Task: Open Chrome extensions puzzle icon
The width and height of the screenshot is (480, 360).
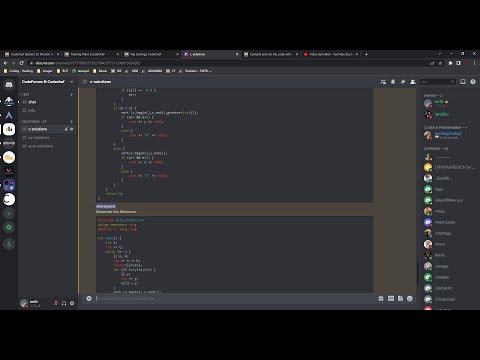Action: click(450, 63)
